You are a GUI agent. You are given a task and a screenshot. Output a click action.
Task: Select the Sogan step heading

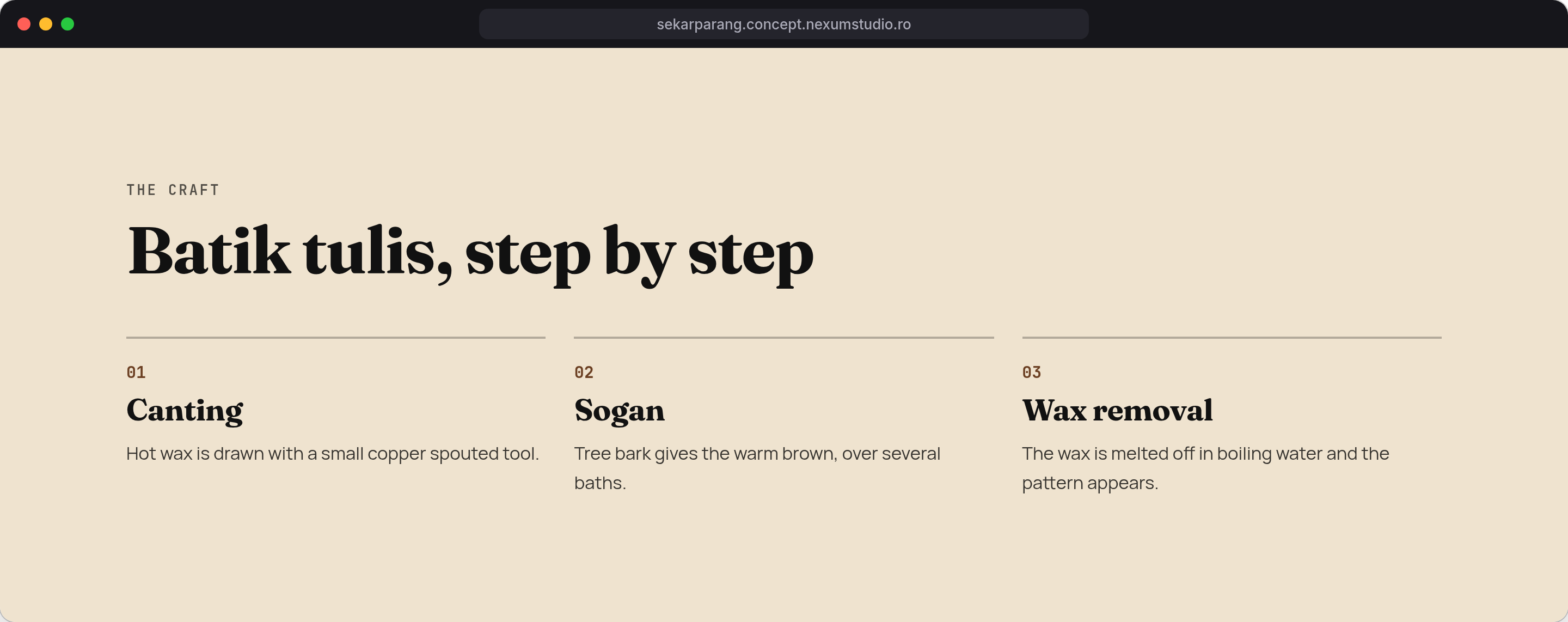coord(619,411)
